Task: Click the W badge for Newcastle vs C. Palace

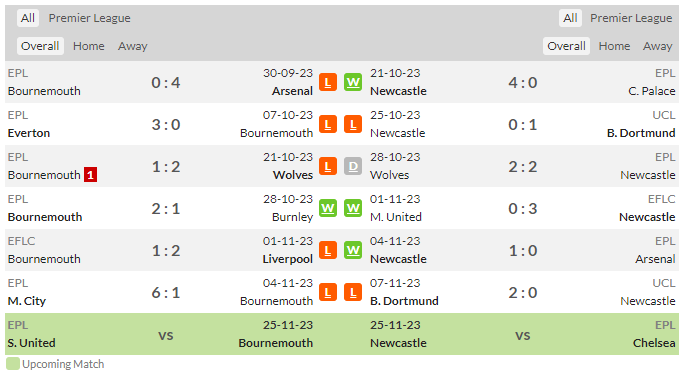Action: coord(353,82)
